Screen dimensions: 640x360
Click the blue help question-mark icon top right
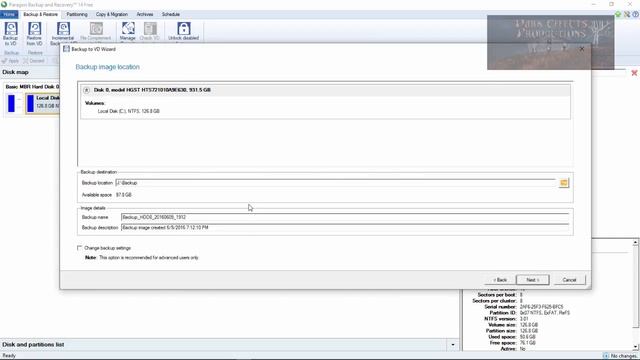pos(635,14)
